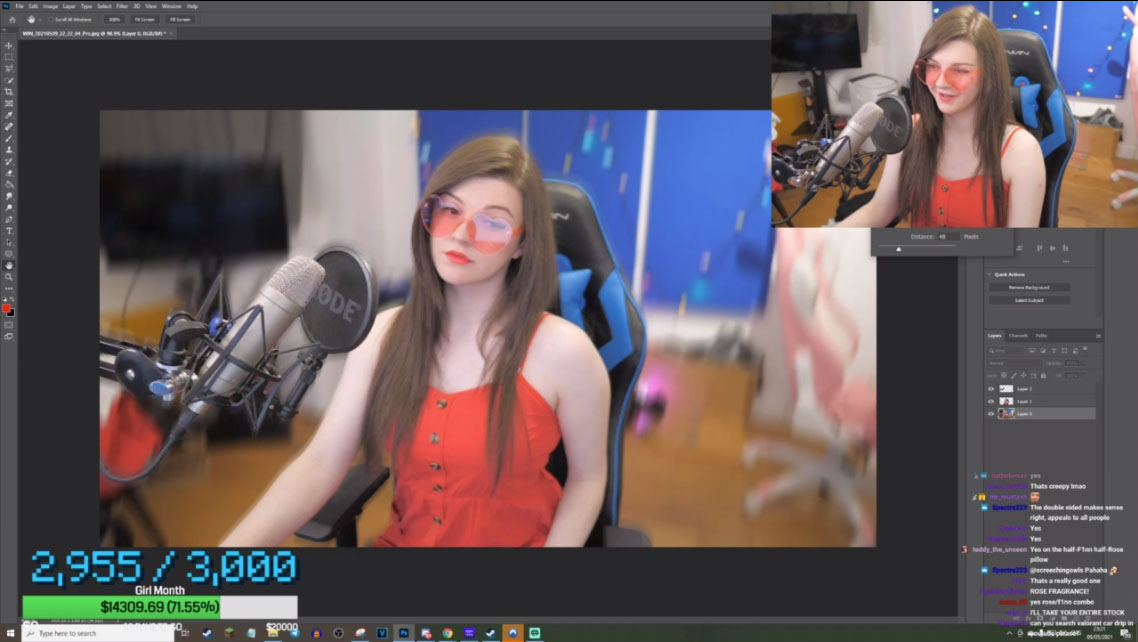The width and height of the screenshot is (1138, 642).
Task: Switch to the Paths tab
Action: coord(1041,336)
